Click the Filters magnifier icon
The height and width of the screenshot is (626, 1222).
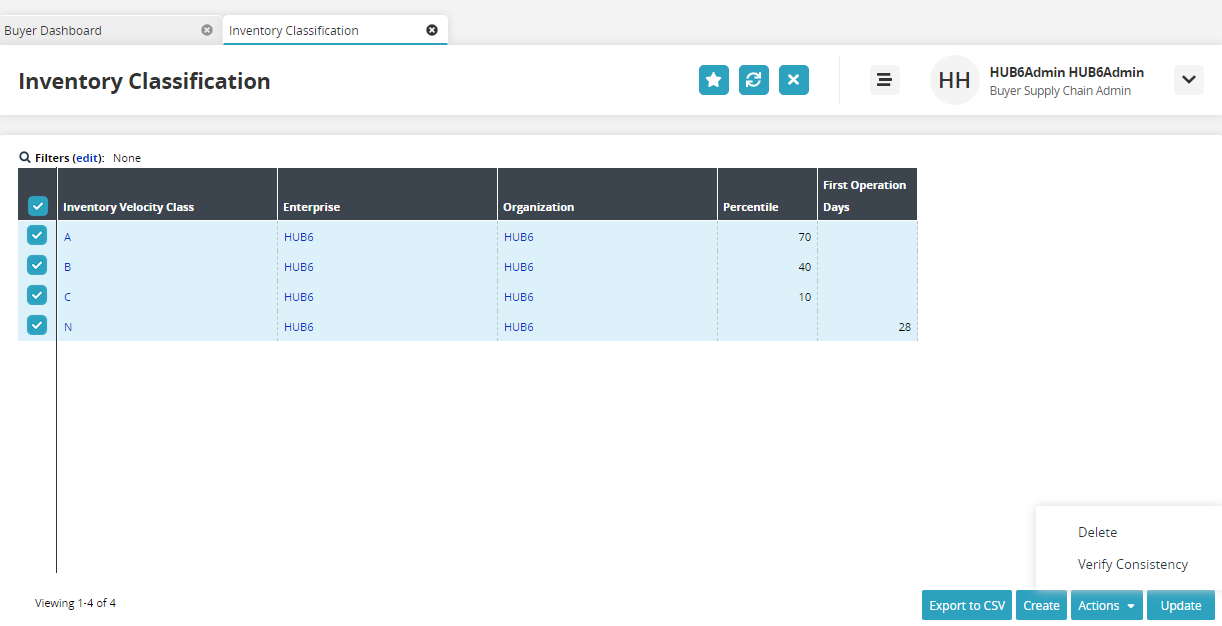point(25,158)
